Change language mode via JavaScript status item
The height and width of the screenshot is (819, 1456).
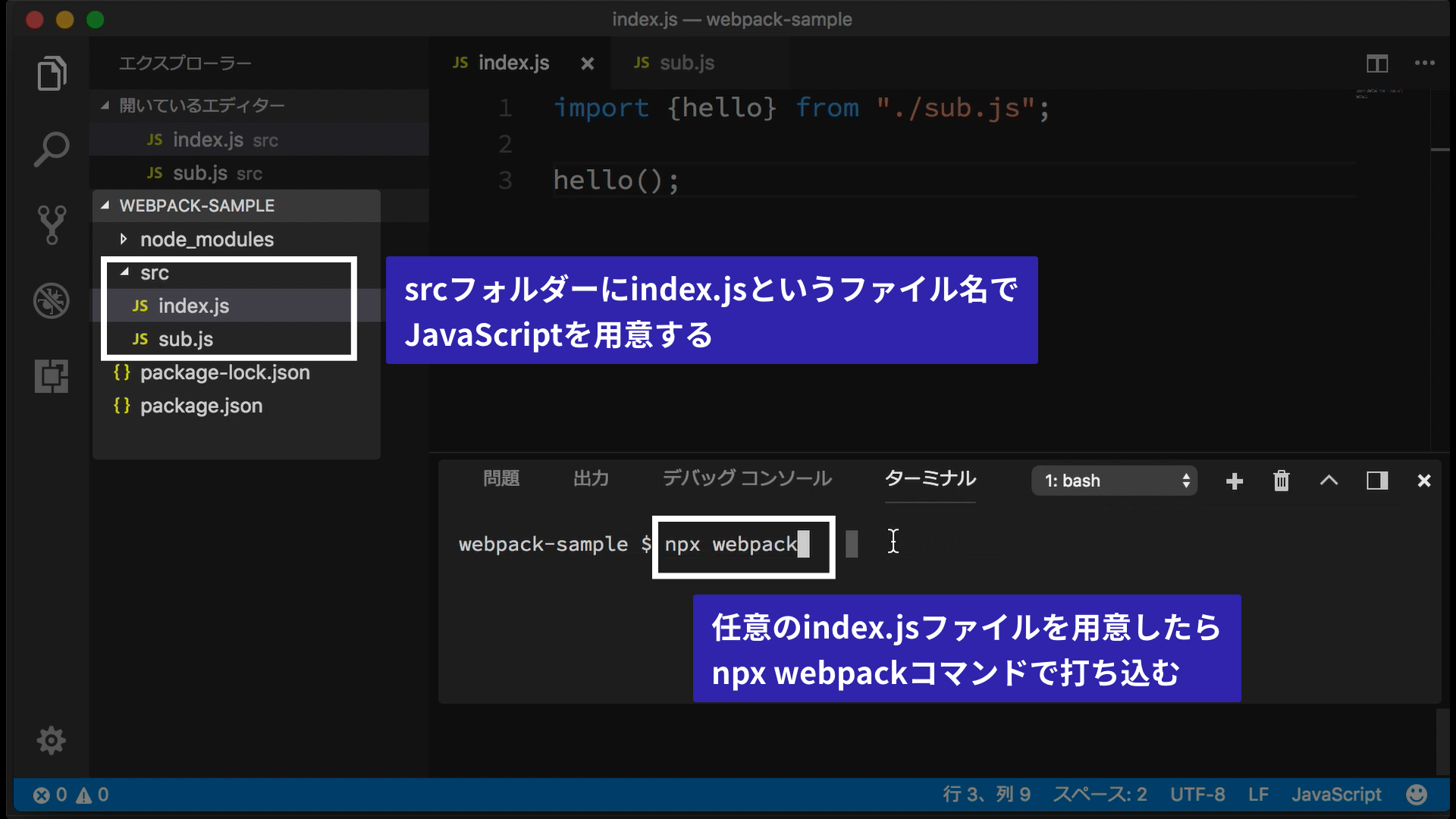click(x=1336, y=795)
